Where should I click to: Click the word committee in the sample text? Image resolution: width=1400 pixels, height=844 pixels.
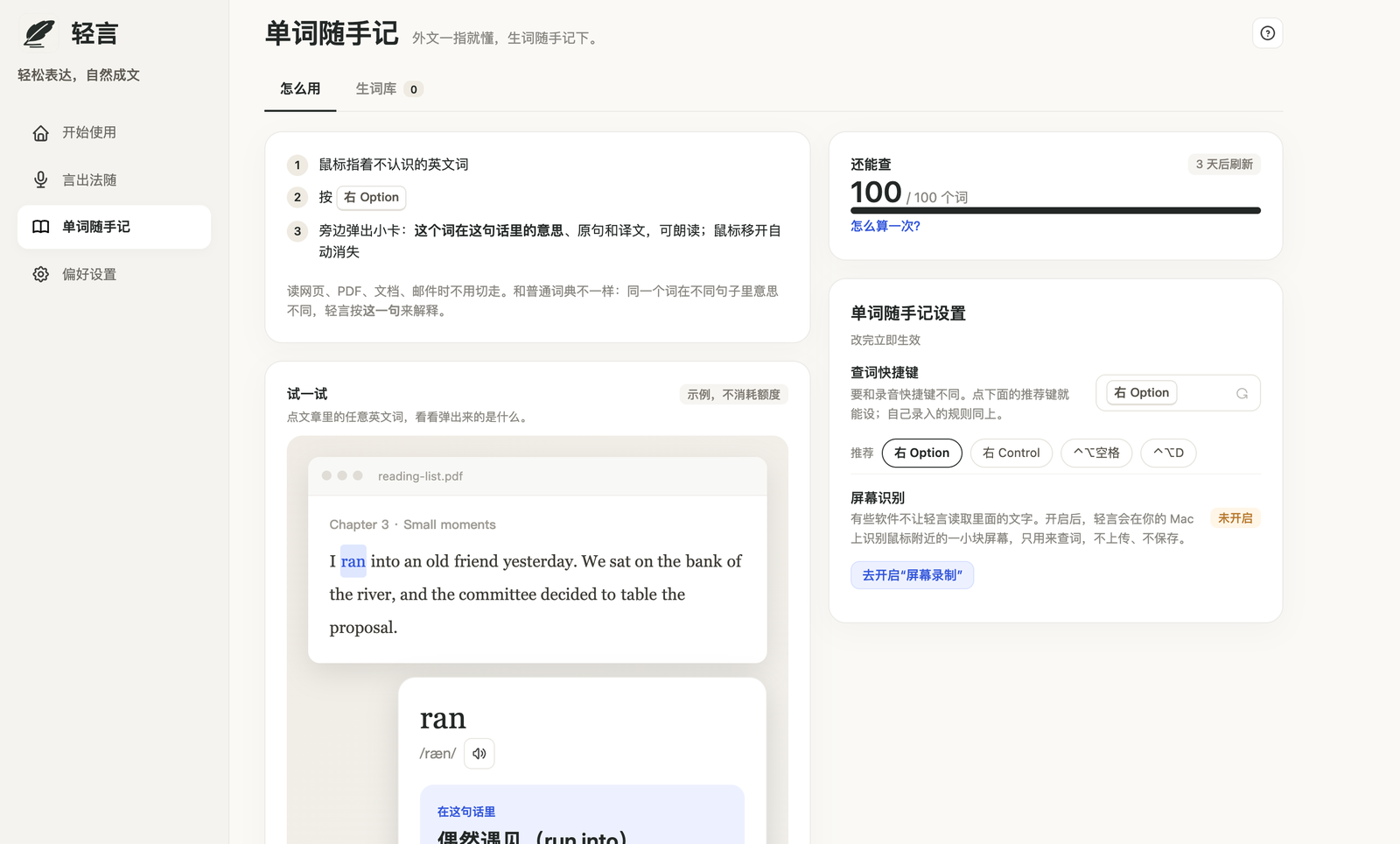(x=497, y=594)
